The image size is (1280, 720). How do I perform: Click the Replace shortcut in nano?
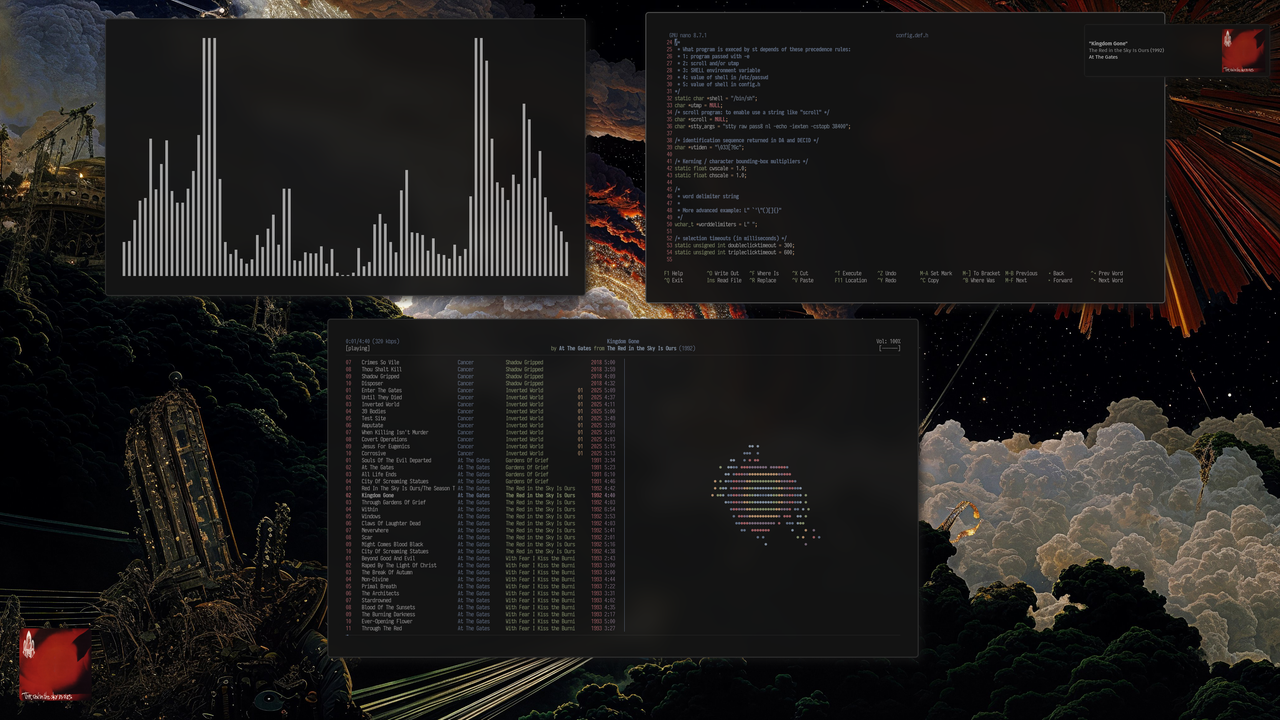[763, 281]
